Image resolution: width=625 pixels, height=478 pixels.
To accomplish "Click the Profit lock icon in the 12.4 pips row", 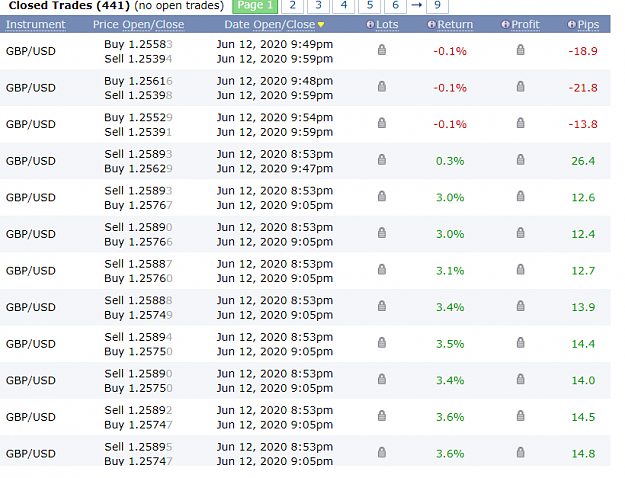I will pyautogui.click(x=521, y=233).
